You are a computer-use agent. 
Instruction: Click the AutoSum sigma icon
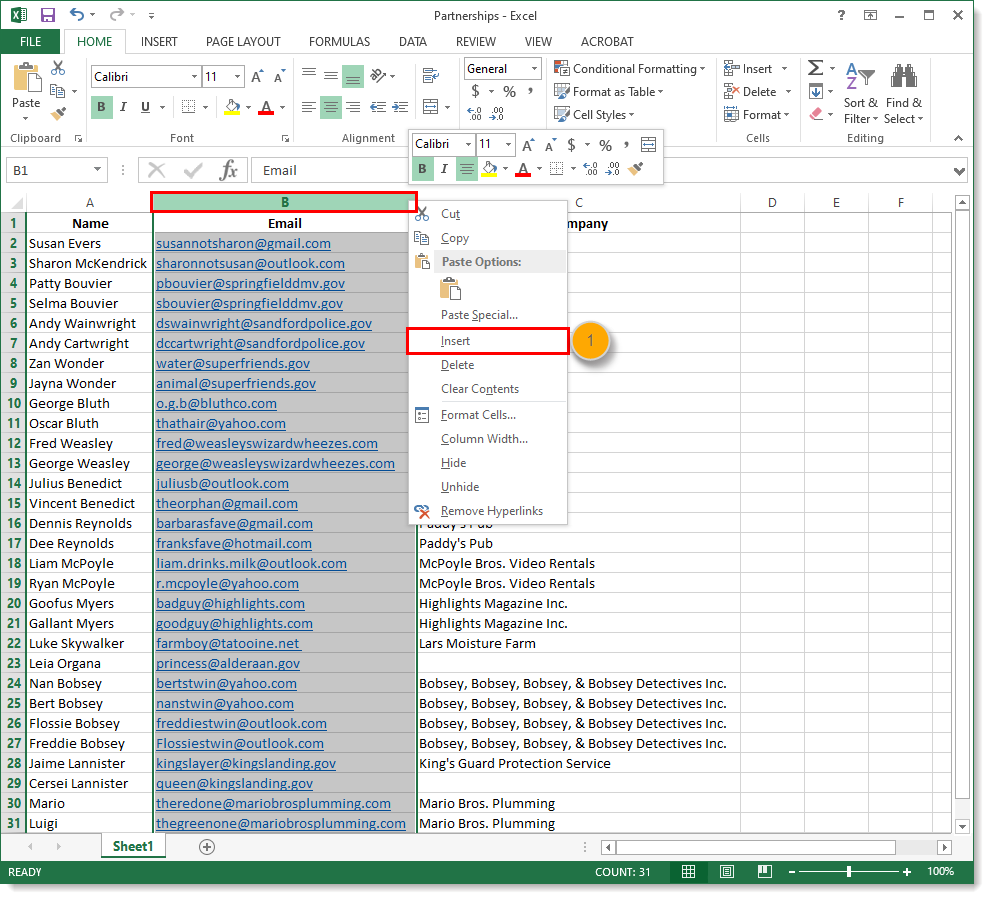[816, 68]
